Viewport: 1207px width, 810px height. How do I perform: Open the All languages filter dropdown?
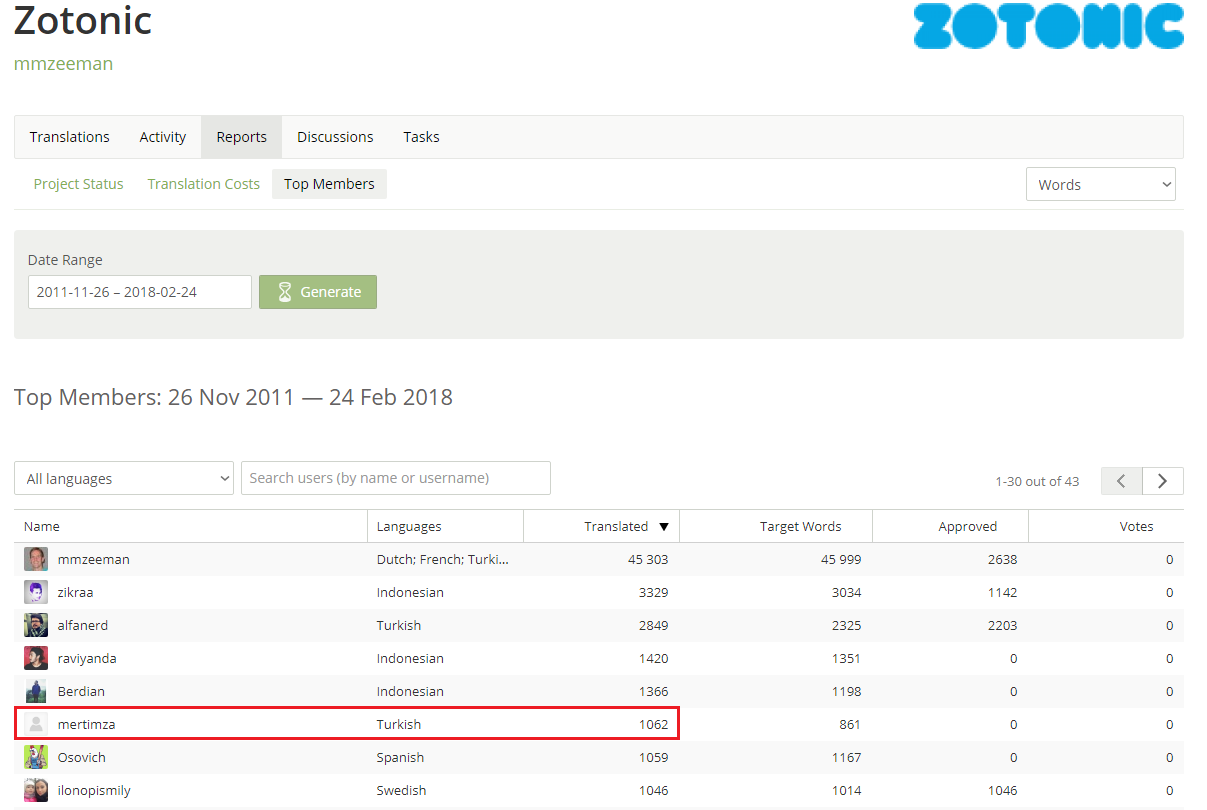click(124, 478)
